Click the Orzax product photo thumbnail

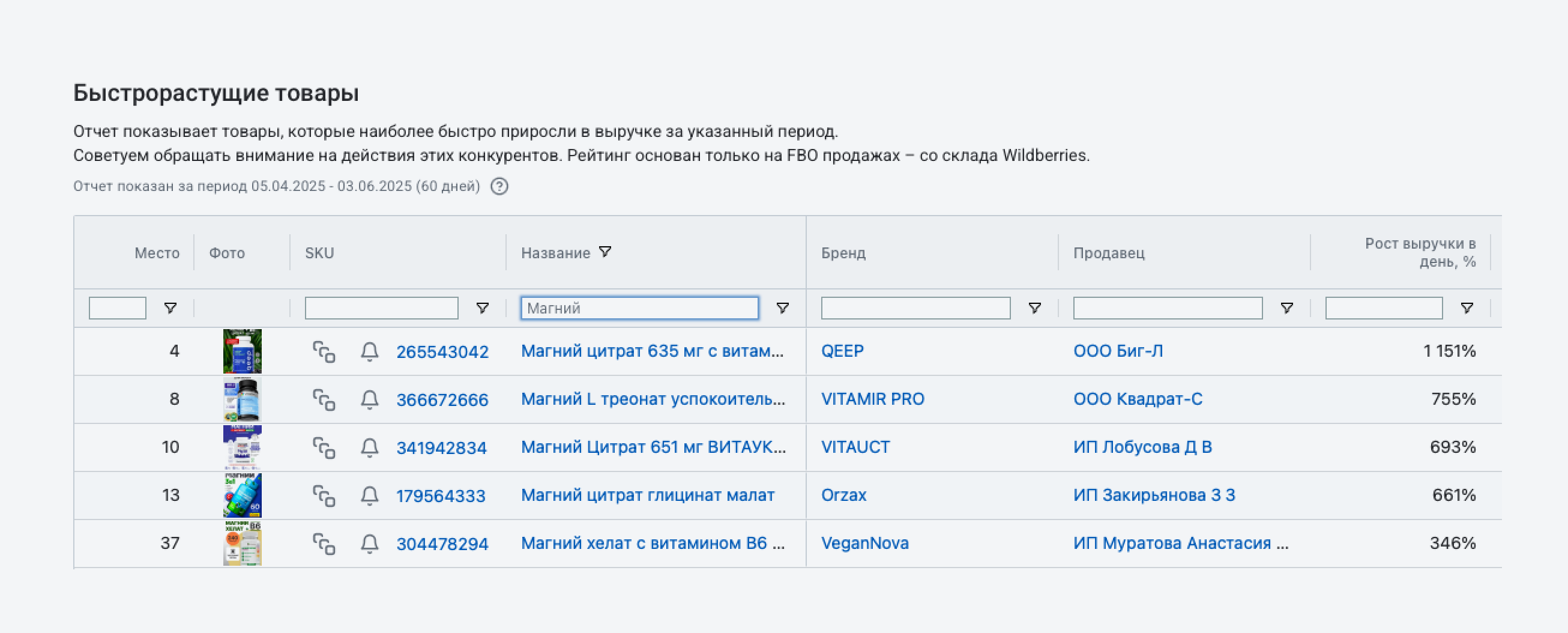pos(243,495)
